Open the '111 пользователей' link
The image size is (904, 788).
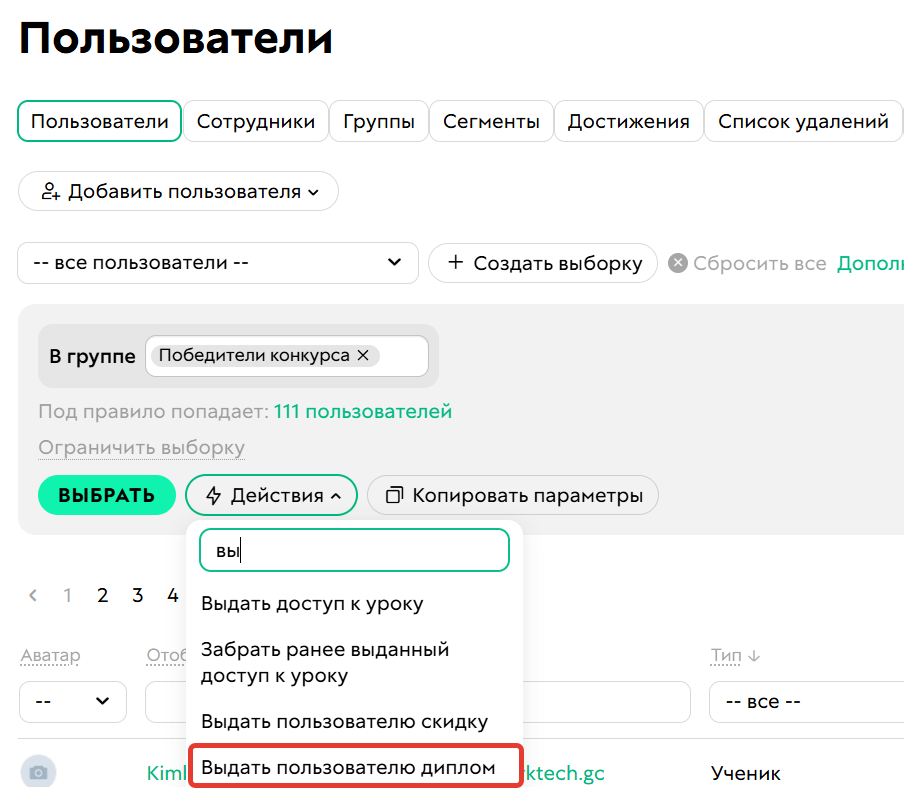coord(361,411)
